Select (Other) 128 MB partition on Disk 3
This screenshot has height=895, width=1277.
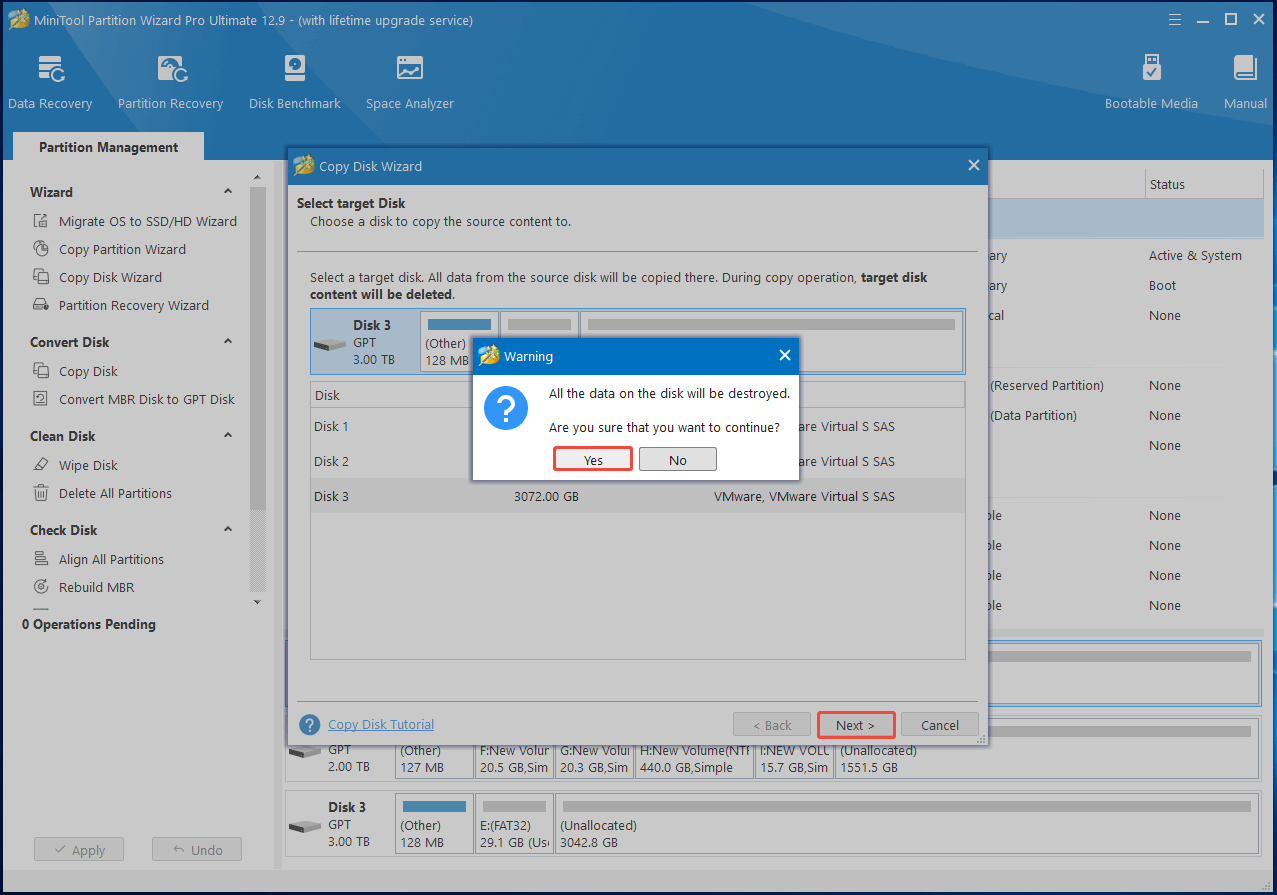[433, 824]
